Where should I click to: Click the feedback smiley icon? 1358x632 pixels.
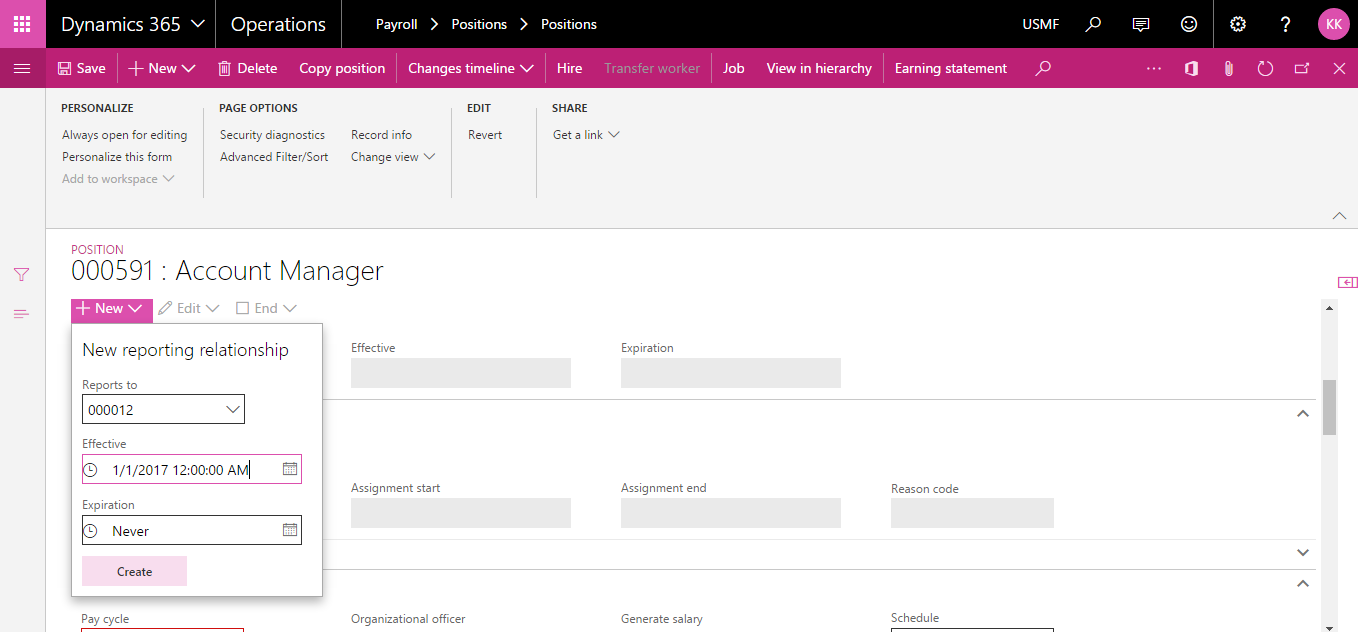tap(1188, 24)
